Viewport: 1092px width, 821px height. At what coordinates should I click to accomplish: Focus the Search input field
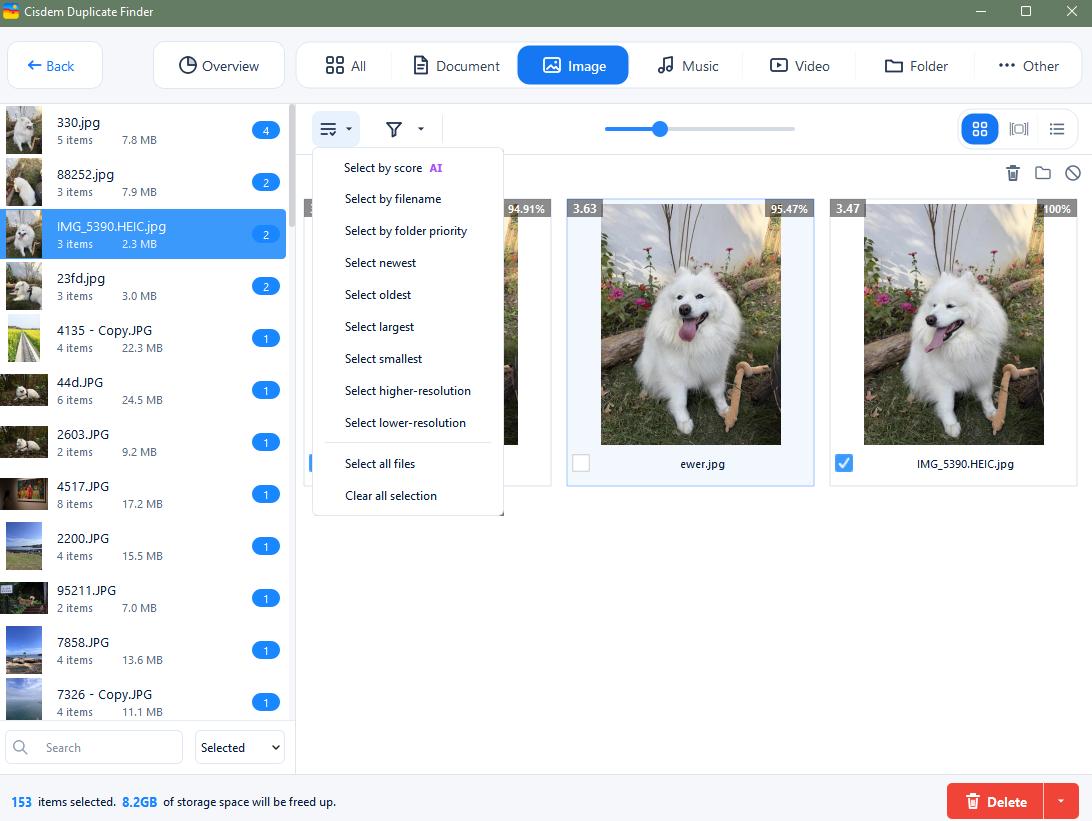(x=94, y=747)
